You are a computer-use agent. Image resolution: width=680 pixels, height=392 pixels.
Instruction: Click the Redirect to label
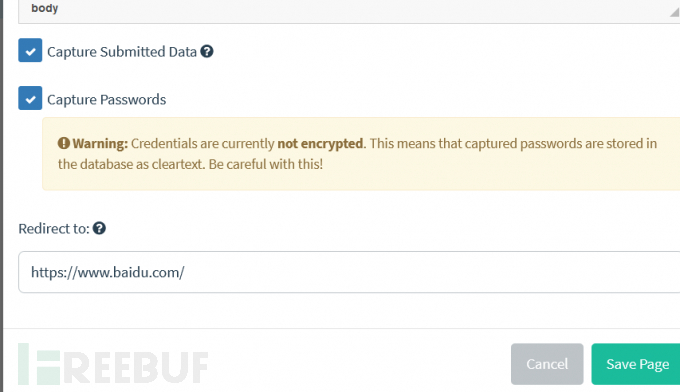54,229
